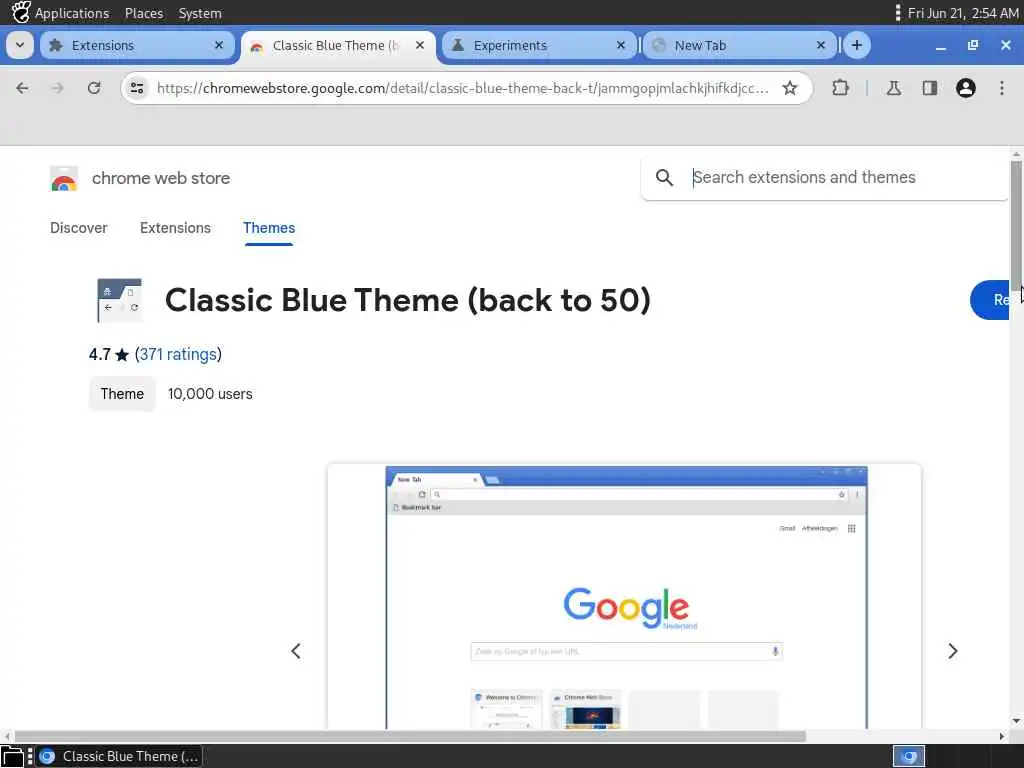Click the scroll right arrow at bottom

[x=1002, y=737]
